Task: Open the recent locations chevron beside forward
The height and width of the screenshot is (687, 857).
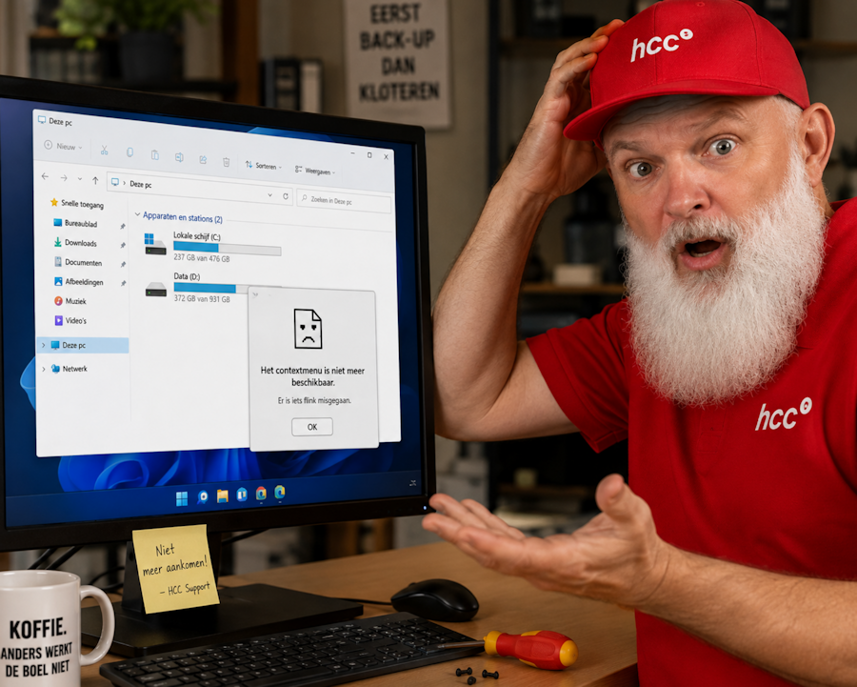Action: click(80, 179)
